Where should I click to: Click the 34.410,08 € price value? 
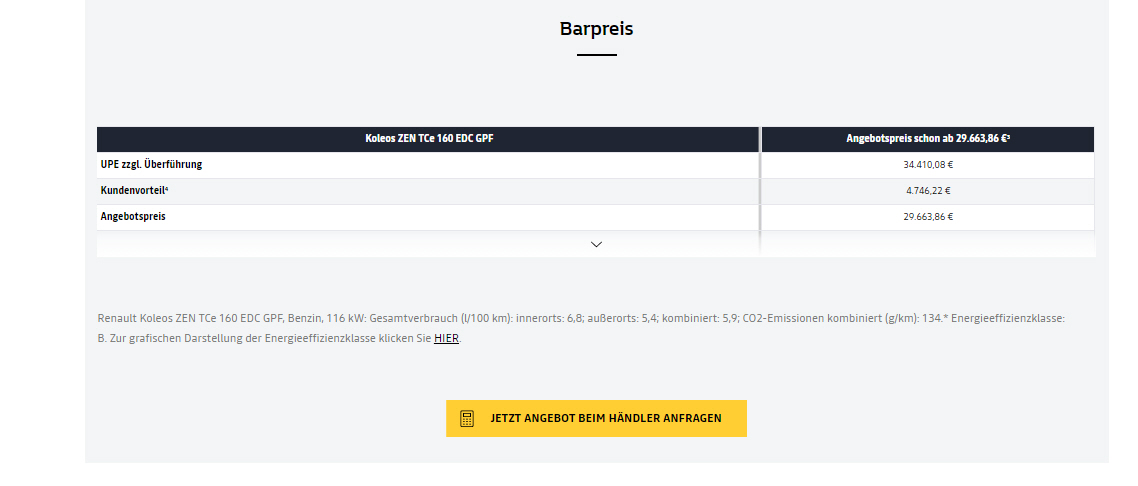point(928,165)
